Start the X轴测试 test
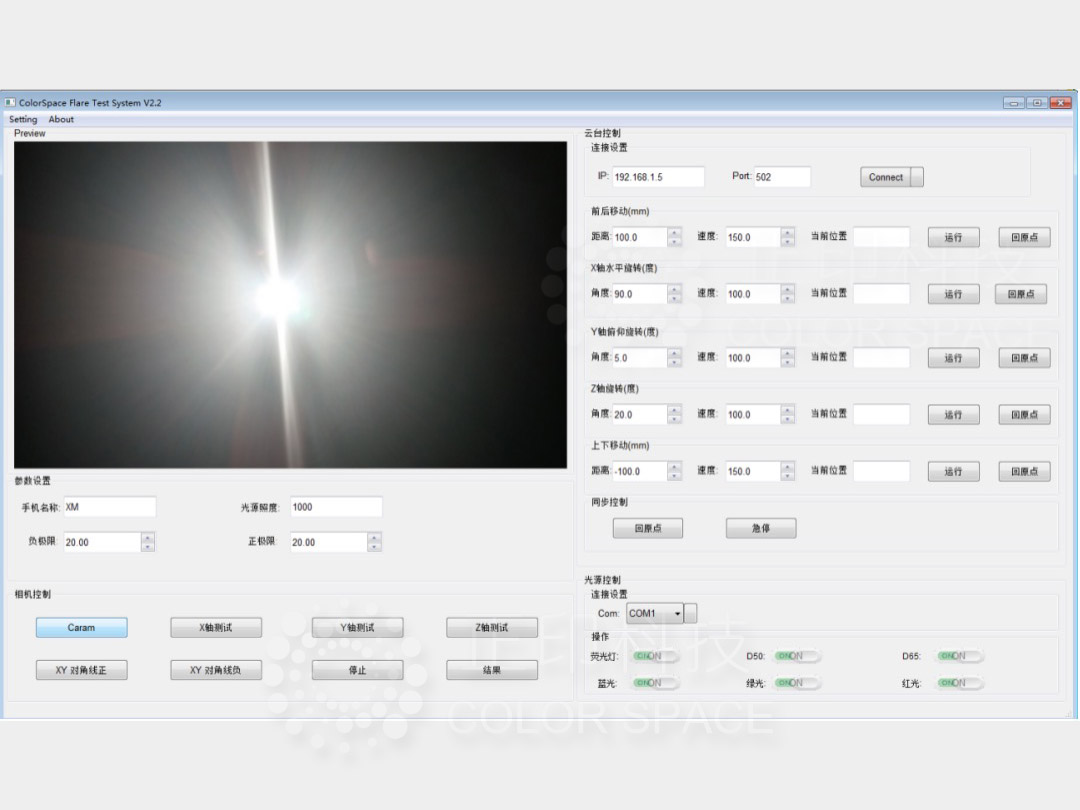Image resolution: width=1080 pixels, height=810 pixels. pyautogui.click(x=216, y=627)
